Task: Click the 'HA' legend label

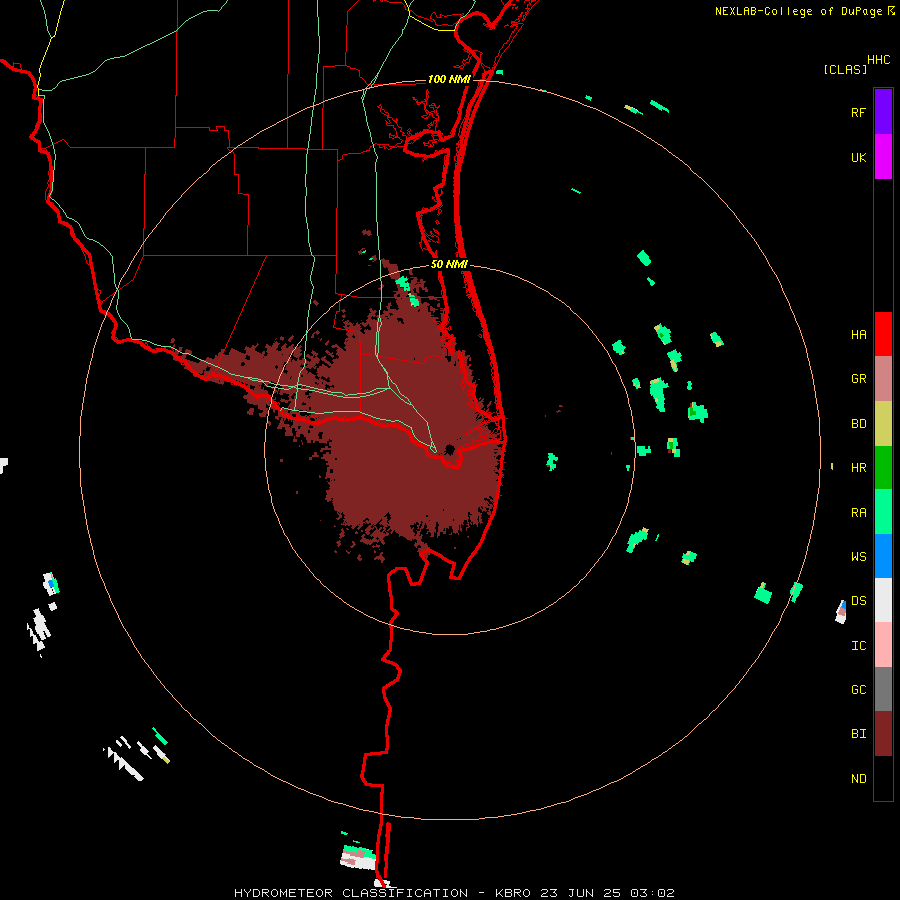Action: point(858,334)
